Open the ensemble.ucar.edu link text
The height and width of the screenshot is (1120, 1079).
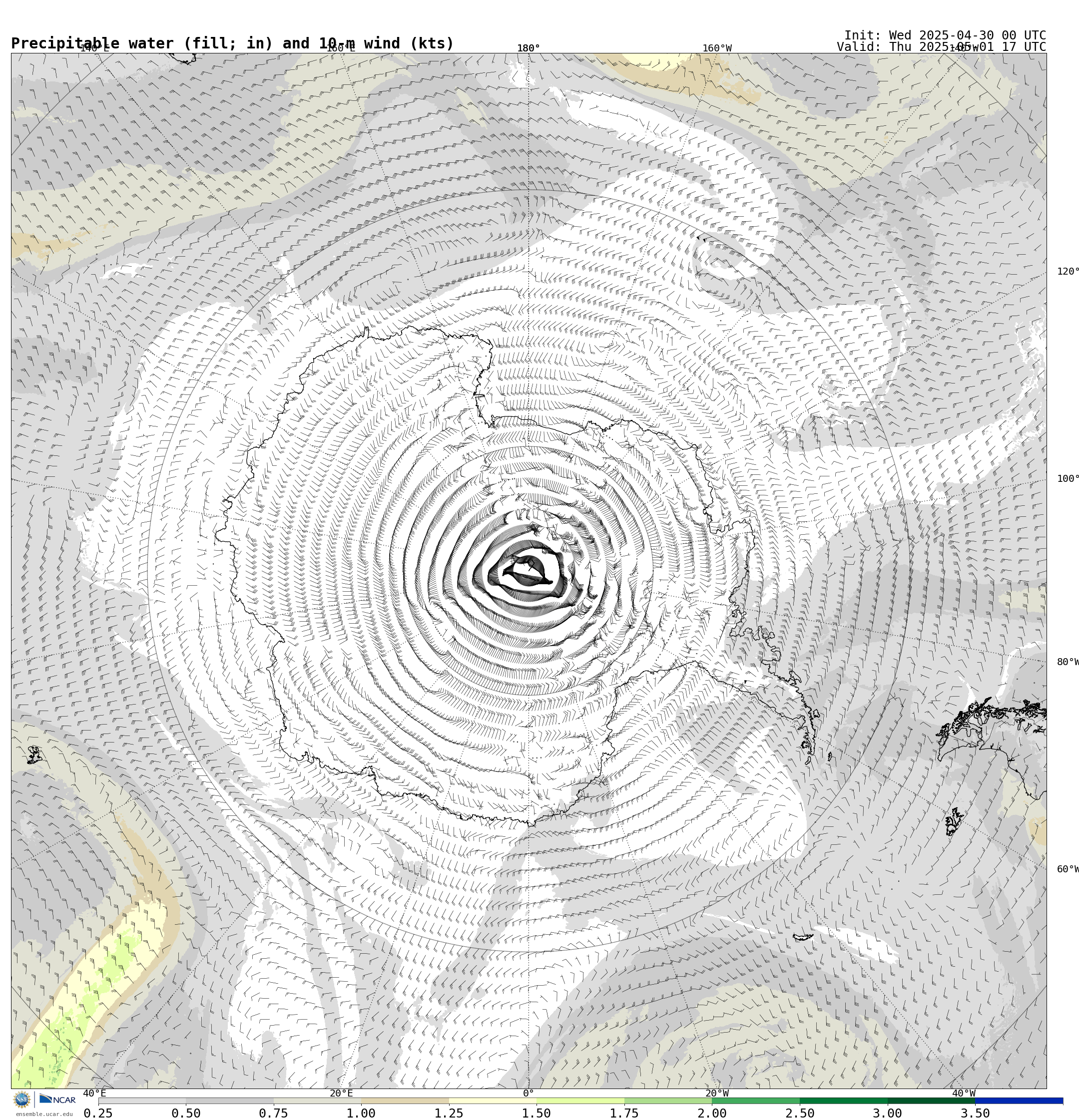pyautogui.click(x=44, y=1114)
